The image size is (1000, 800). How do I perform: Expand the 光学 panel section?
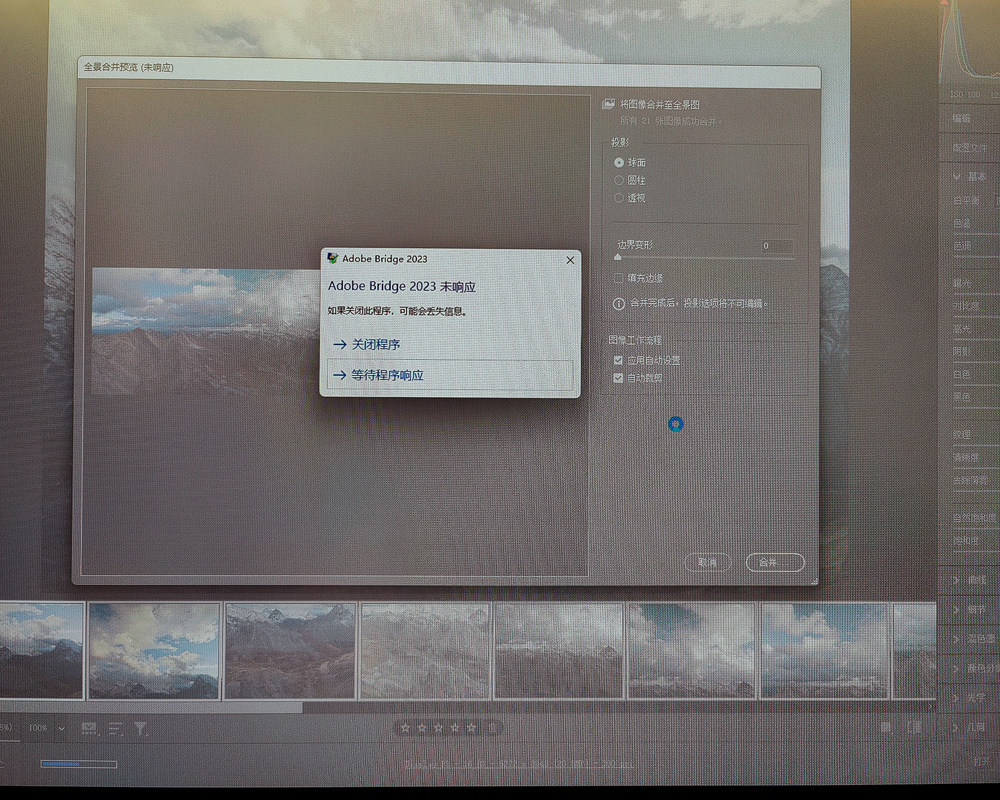point(957,698)
